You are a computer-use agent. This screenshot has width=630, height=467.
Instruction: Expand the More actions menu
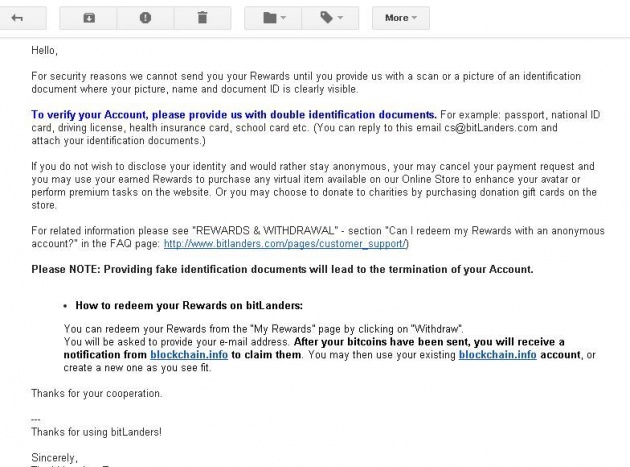[x=401, y=18]
